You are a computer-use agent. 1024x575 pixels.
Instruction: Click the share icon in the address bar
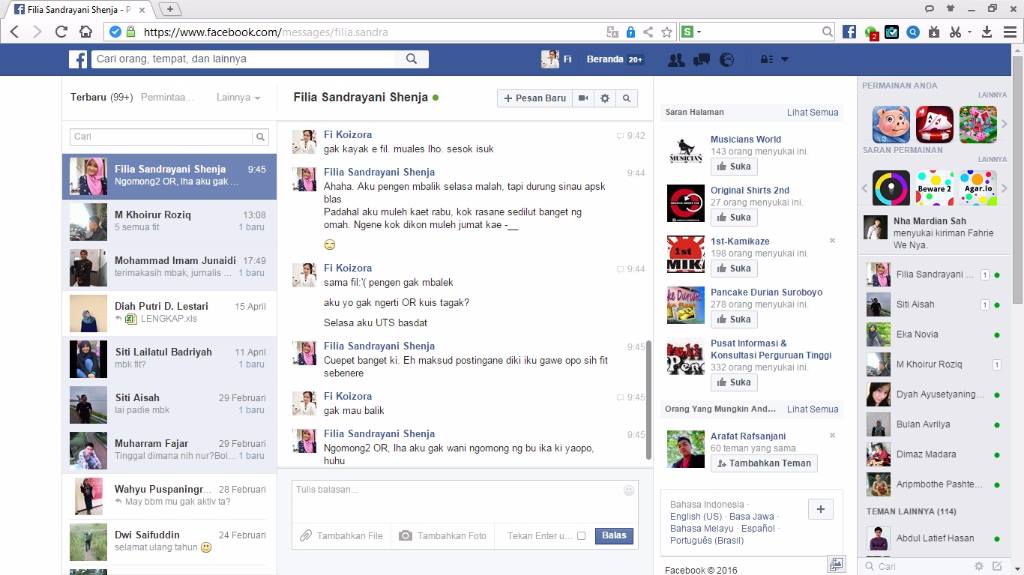pos(648,32)
